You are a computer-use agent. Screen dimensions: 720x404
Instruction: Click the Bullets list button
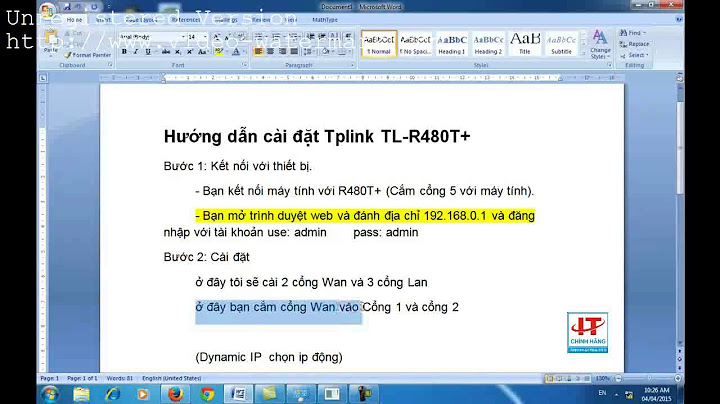(x=259, y=37)
